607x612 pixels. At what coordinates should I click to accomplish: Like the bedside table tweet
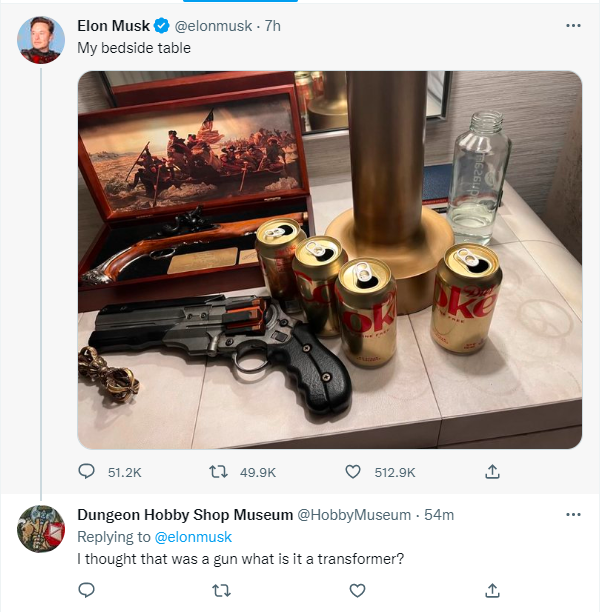click(x=353, y=471)
